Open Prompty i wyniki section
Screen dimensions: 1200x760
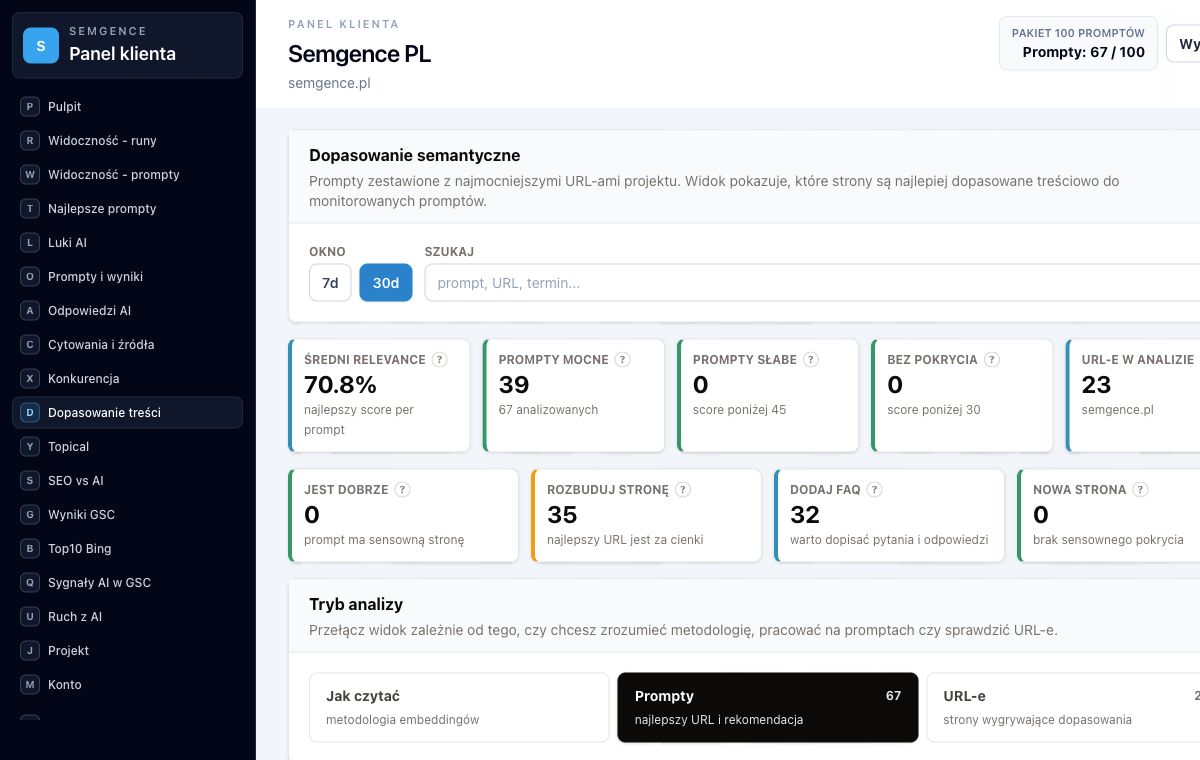point(127,276)
